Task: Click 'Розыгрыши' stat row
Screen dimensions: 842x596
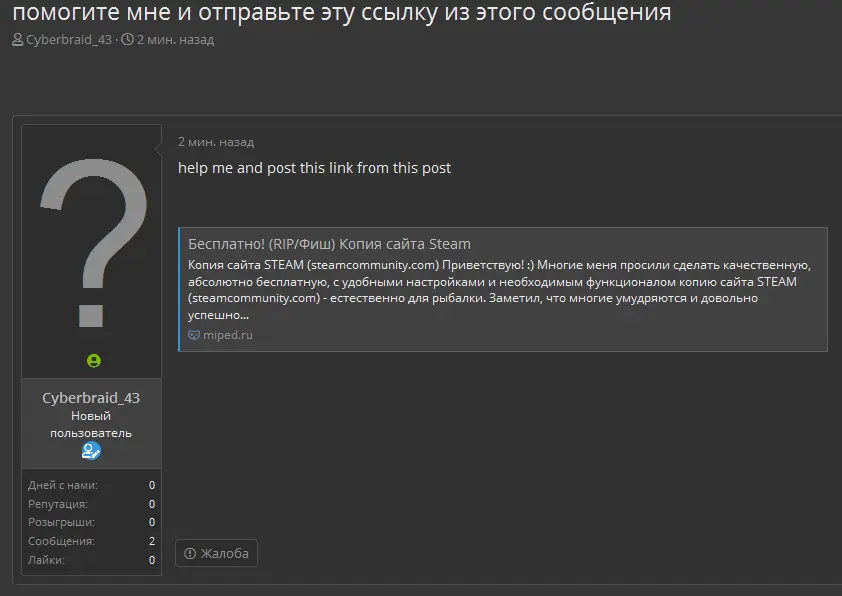Action: coord(91,522)
